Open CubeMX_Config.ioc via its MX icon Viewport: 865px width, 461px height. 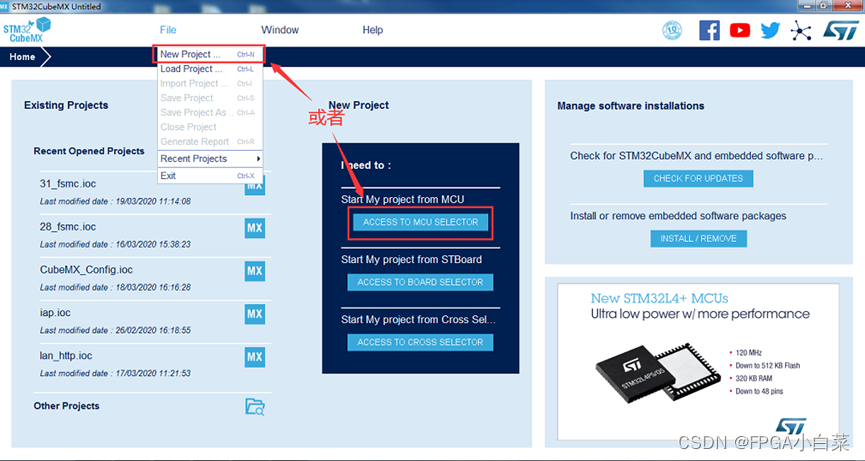click(x=254, y=271)
